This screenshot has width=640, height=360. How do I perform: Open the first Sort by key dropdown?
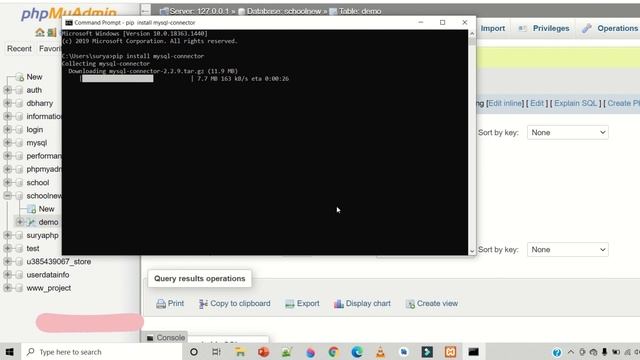click(x=567, y=133)
